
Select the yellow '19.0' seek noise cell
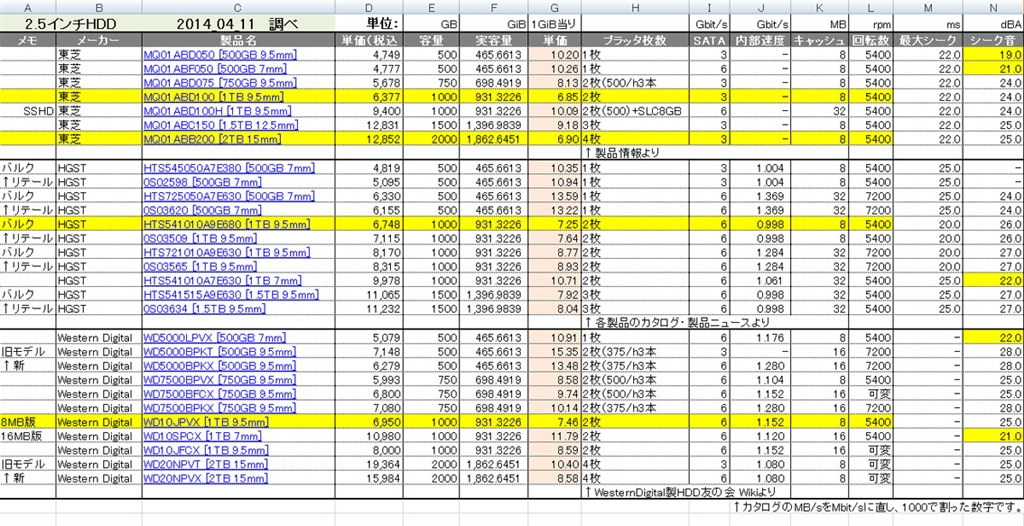tap(993, 55)
